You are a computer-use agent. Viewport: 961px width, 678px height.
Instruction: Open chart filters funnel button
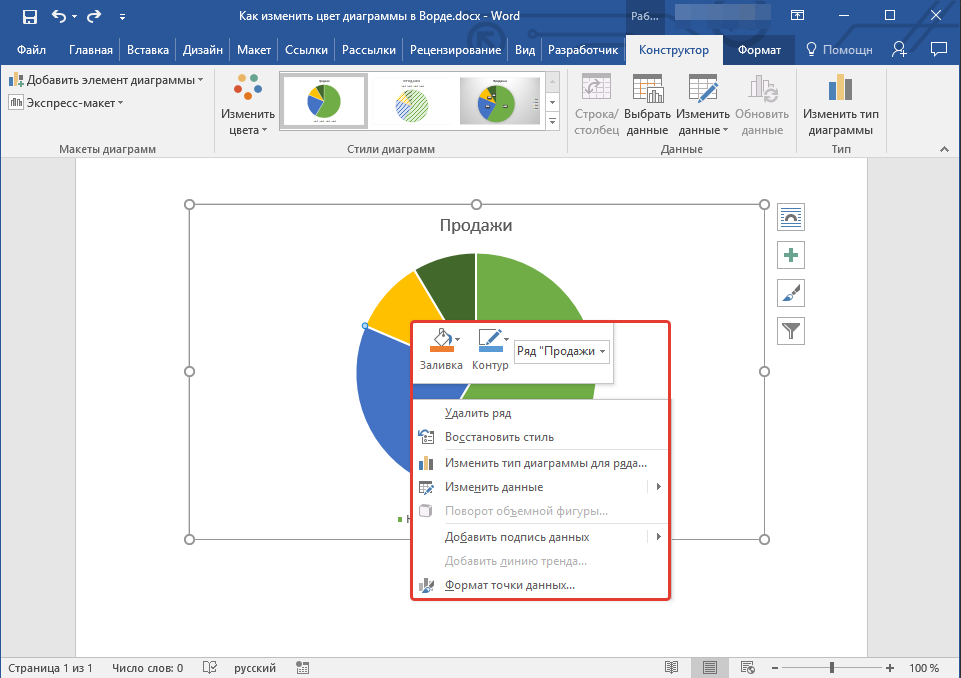tap(791, 332)
